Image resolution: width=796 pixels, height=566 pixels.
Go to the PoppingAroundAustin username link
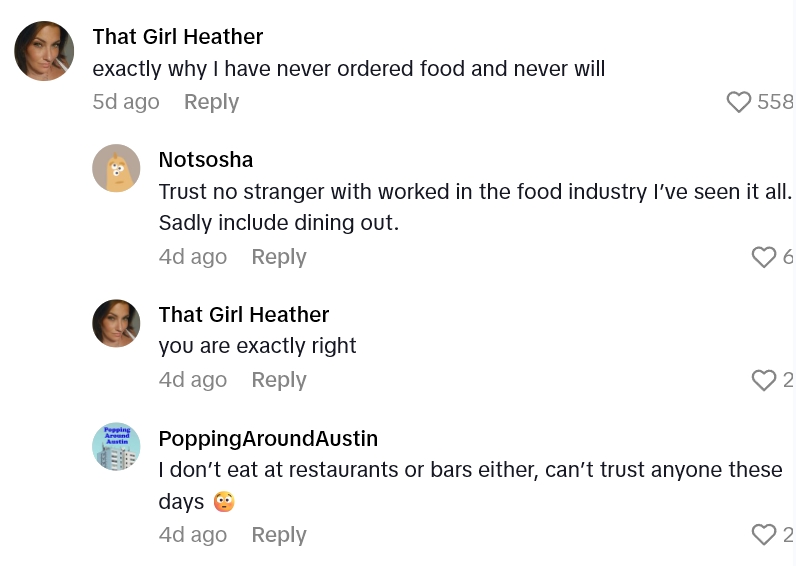(268, 438)
